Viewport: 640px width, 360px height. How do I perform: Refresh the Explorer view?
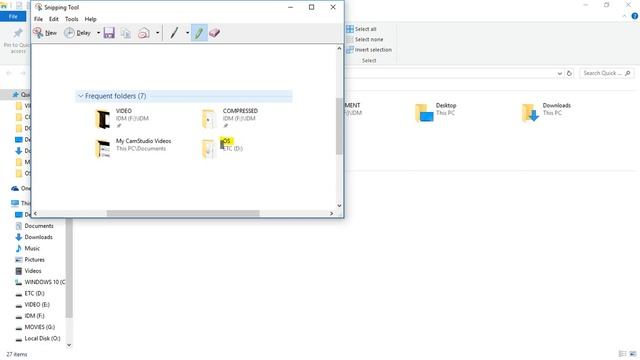pos(569,73)
